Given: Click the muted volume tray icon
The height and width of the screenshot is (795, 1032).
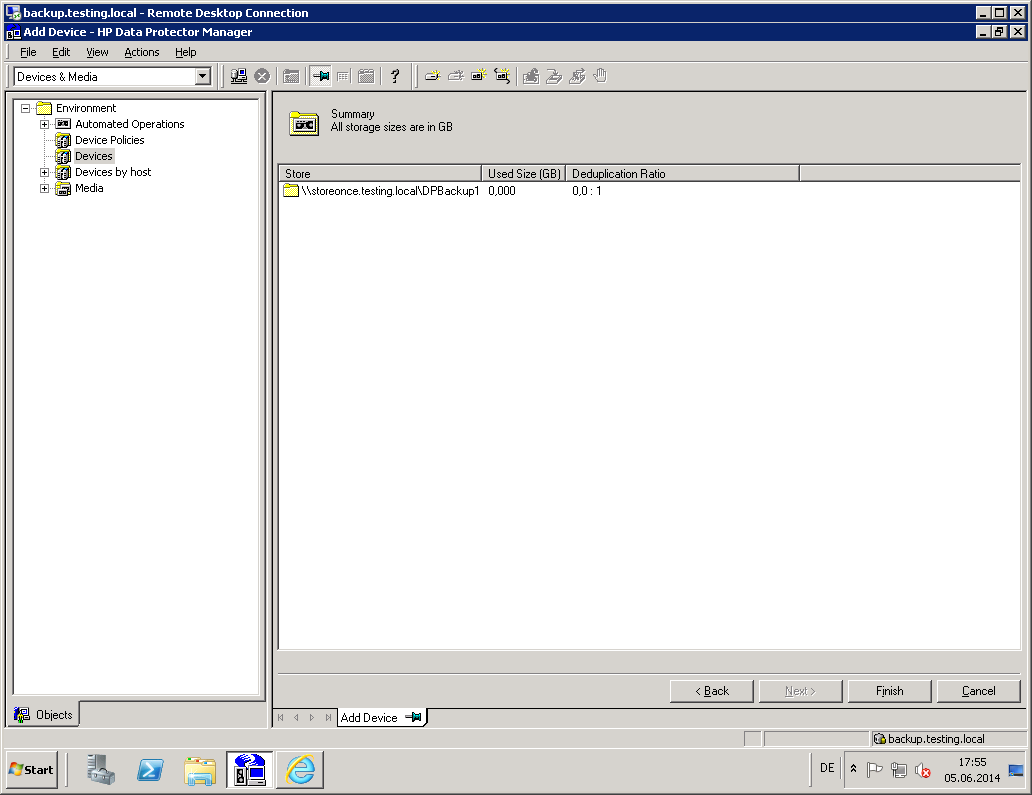Looking at the screenshot, I should [x=923, y=769].
